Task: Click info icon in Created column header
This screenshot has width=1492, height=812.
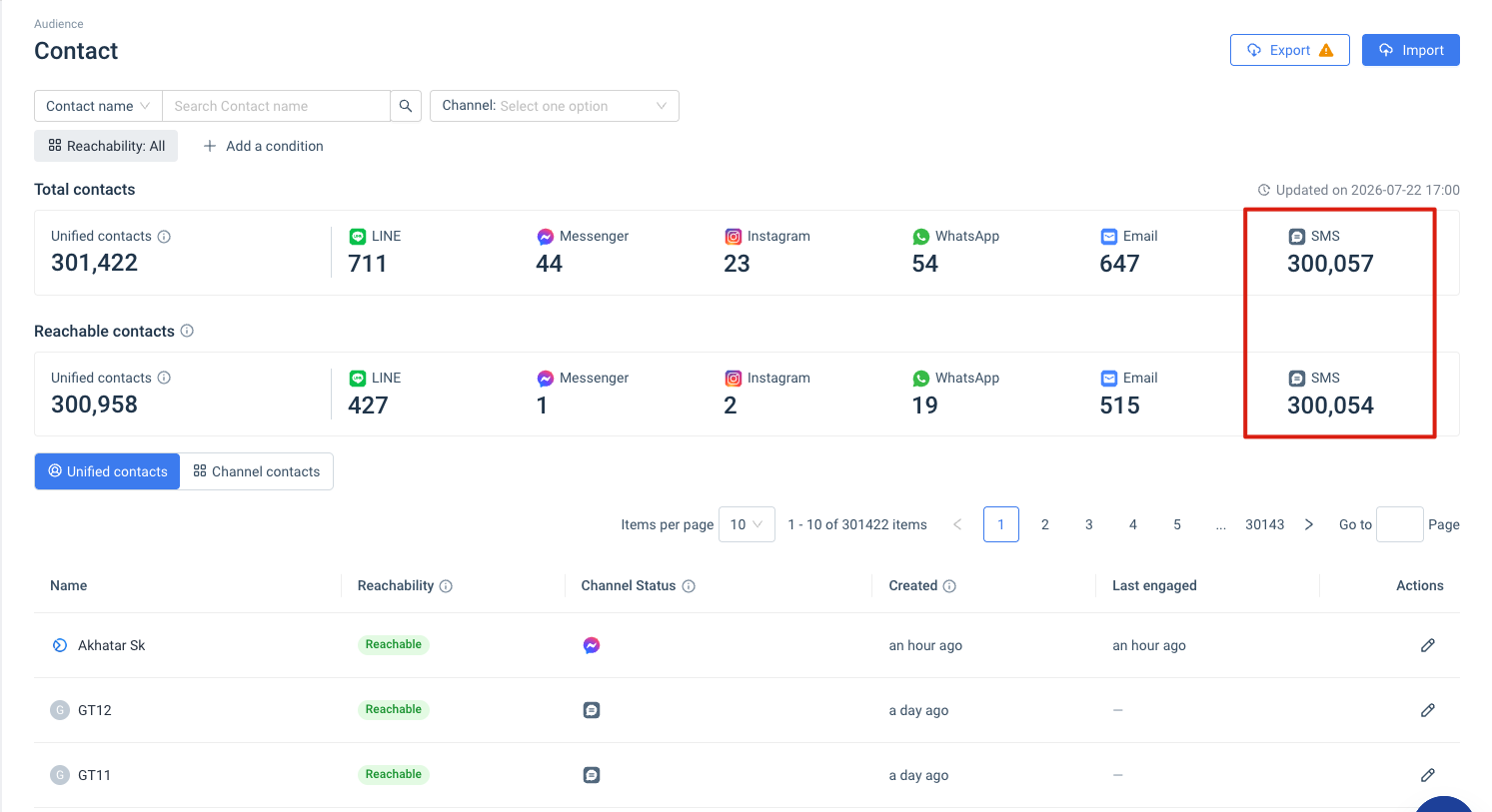Action: pos(949,586)
